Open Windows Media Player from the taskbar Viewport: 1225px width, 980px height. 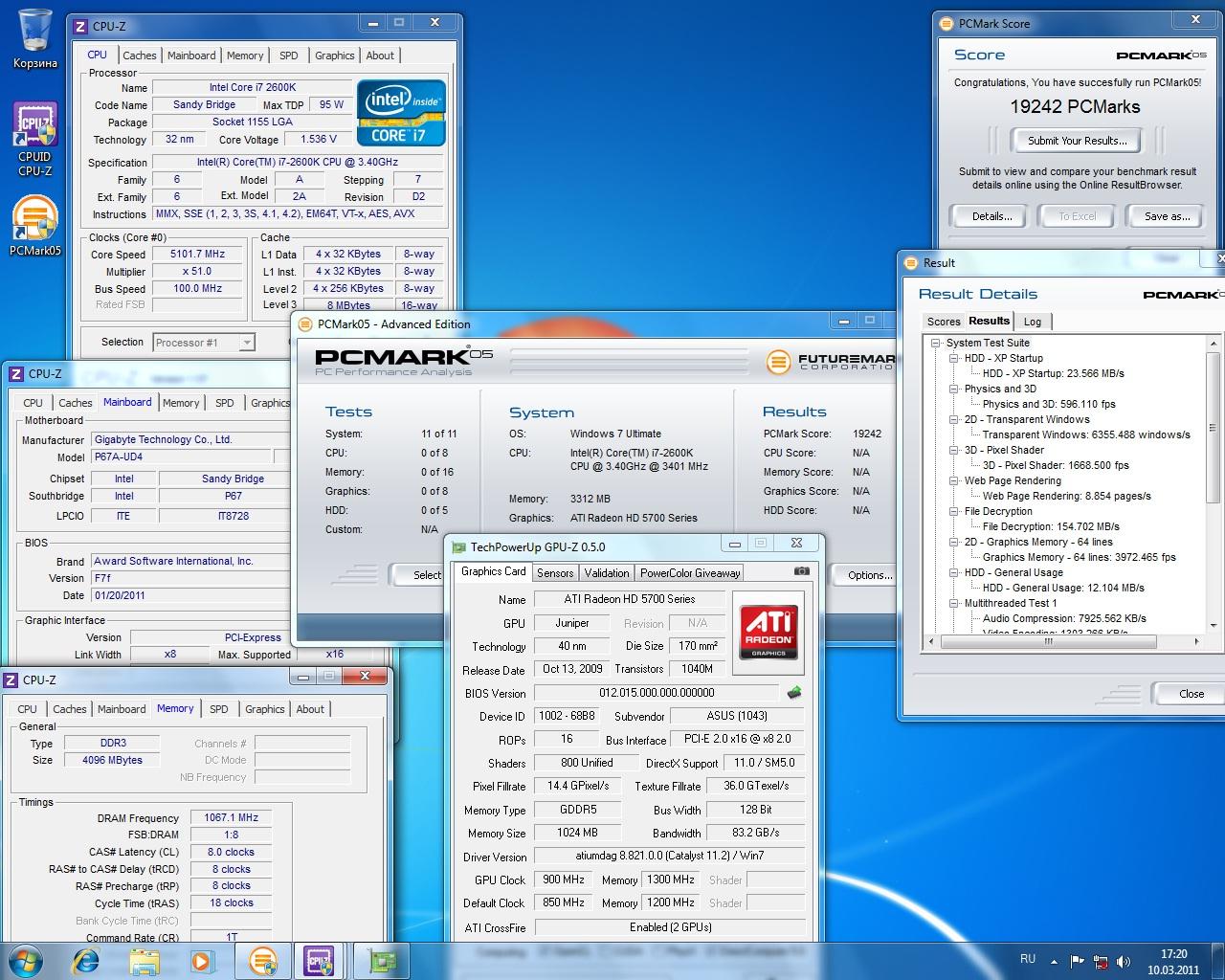click(202, 960)
